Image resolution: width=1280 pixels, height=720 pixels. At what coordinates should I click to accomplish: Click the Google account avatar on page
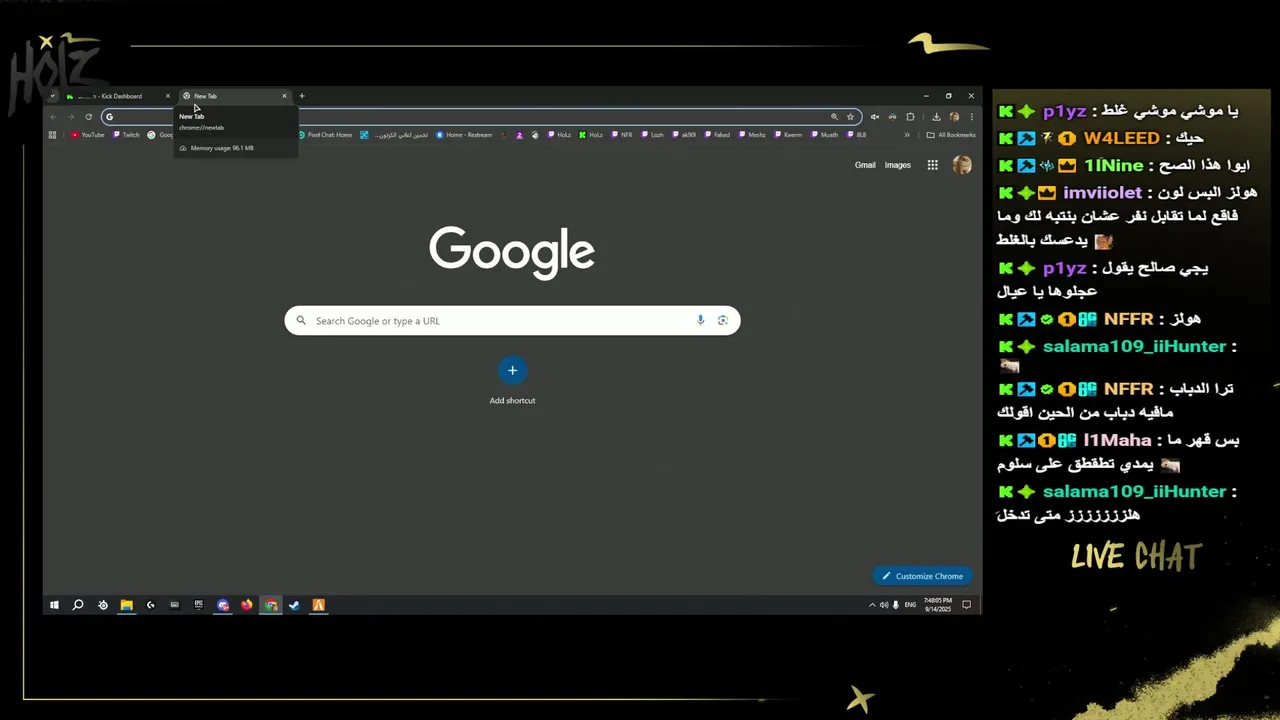[962, 165]
